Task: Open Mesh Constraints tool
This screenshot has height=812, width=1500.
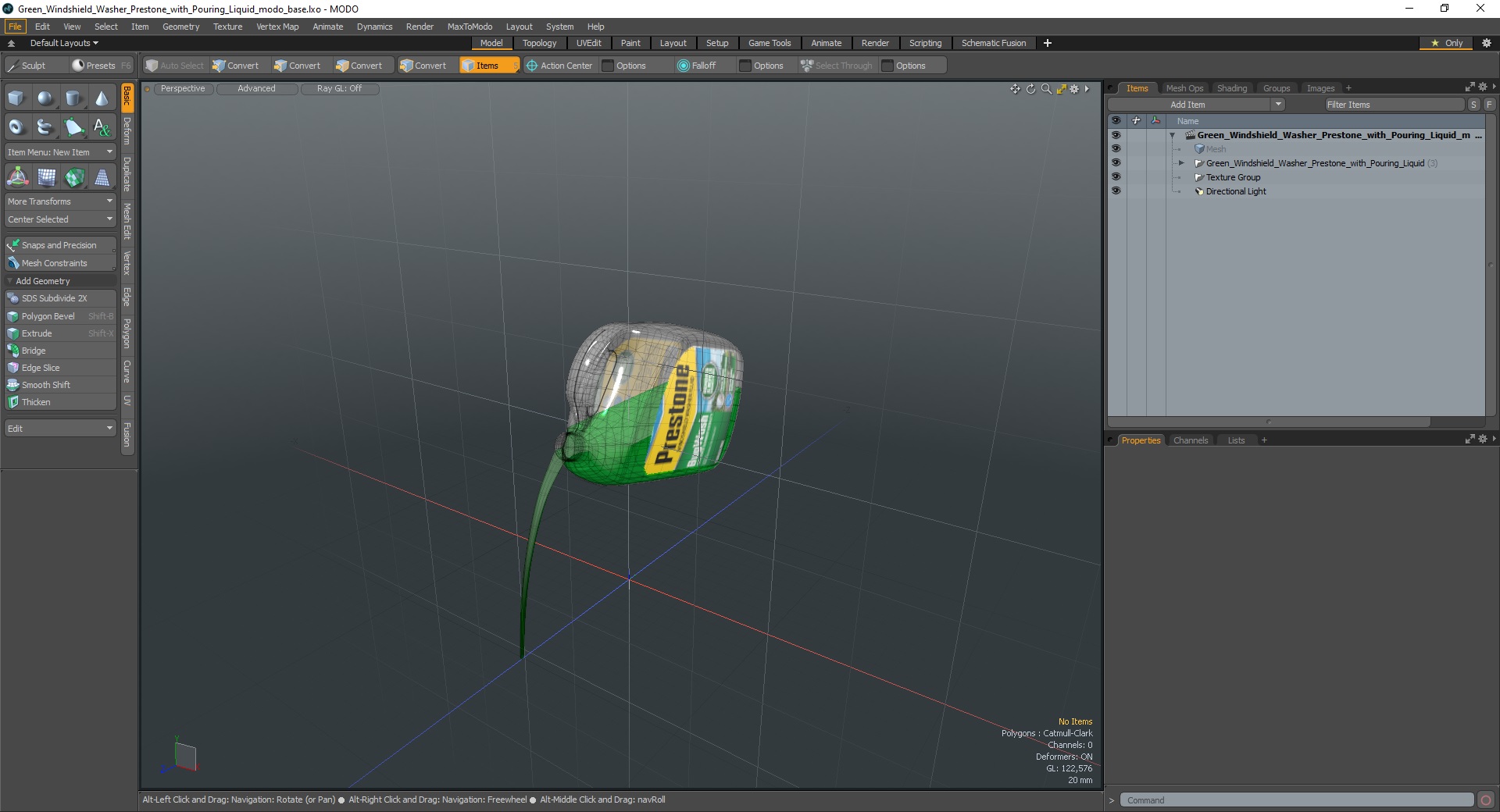Action: [61, 263]
